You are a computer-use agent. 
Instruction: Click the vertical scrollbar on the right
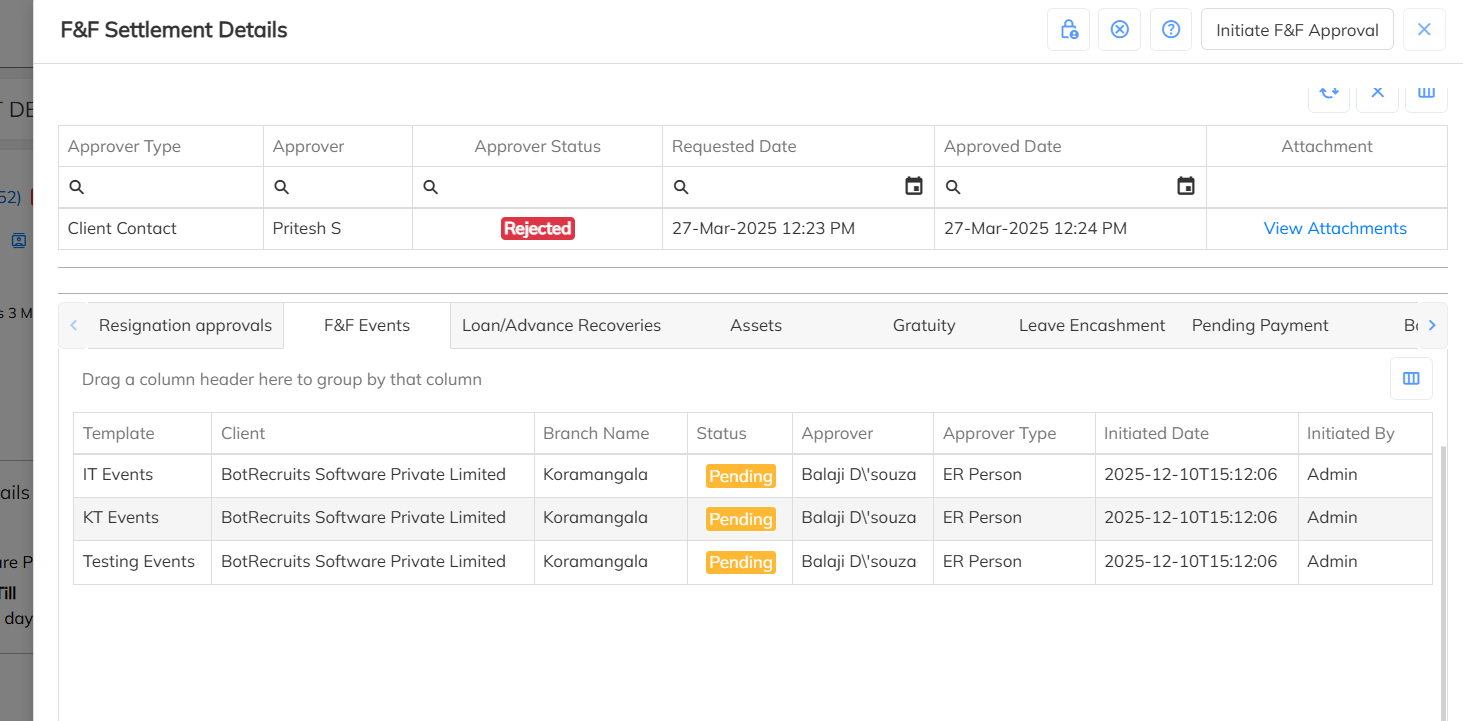(1441, 580)
